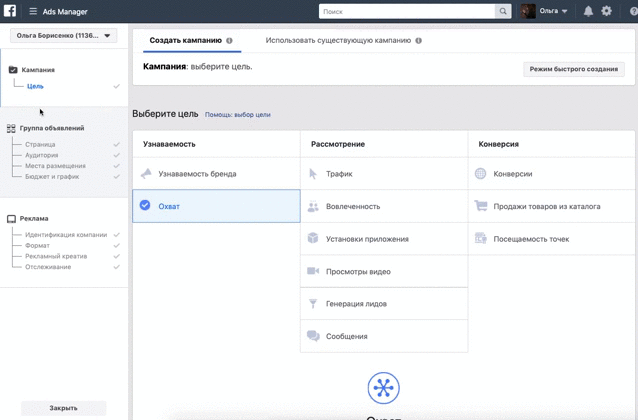Open the Ольга Борисенко account dropdown
This screenshot has height=420, width=638.
63,36
